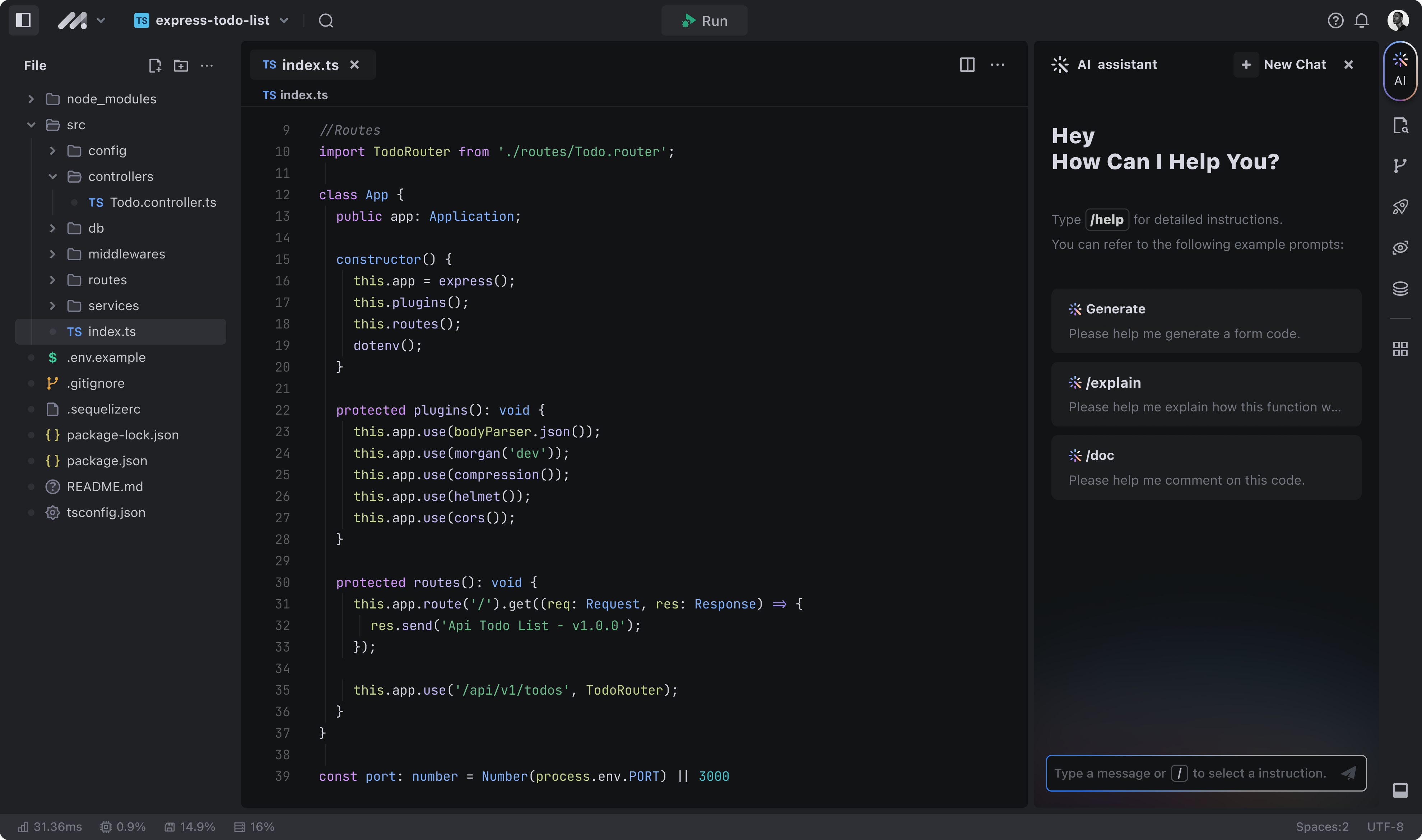Expand the db folder
The height and width of the screenshot is (840, 1422).
pyautogui.click(x=53, y=228)
